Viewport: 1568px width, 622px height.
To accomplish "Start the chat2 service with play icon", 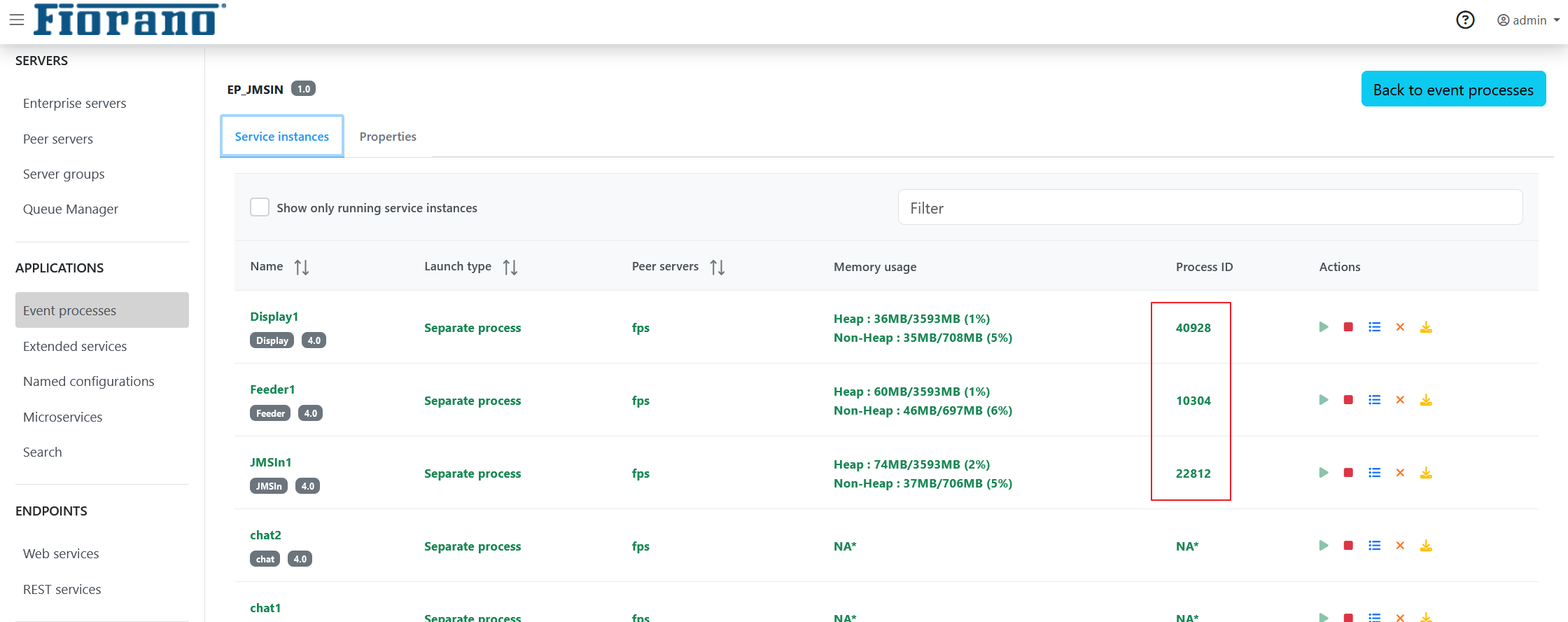I will pyautogui.click(x=1323, y=546).
